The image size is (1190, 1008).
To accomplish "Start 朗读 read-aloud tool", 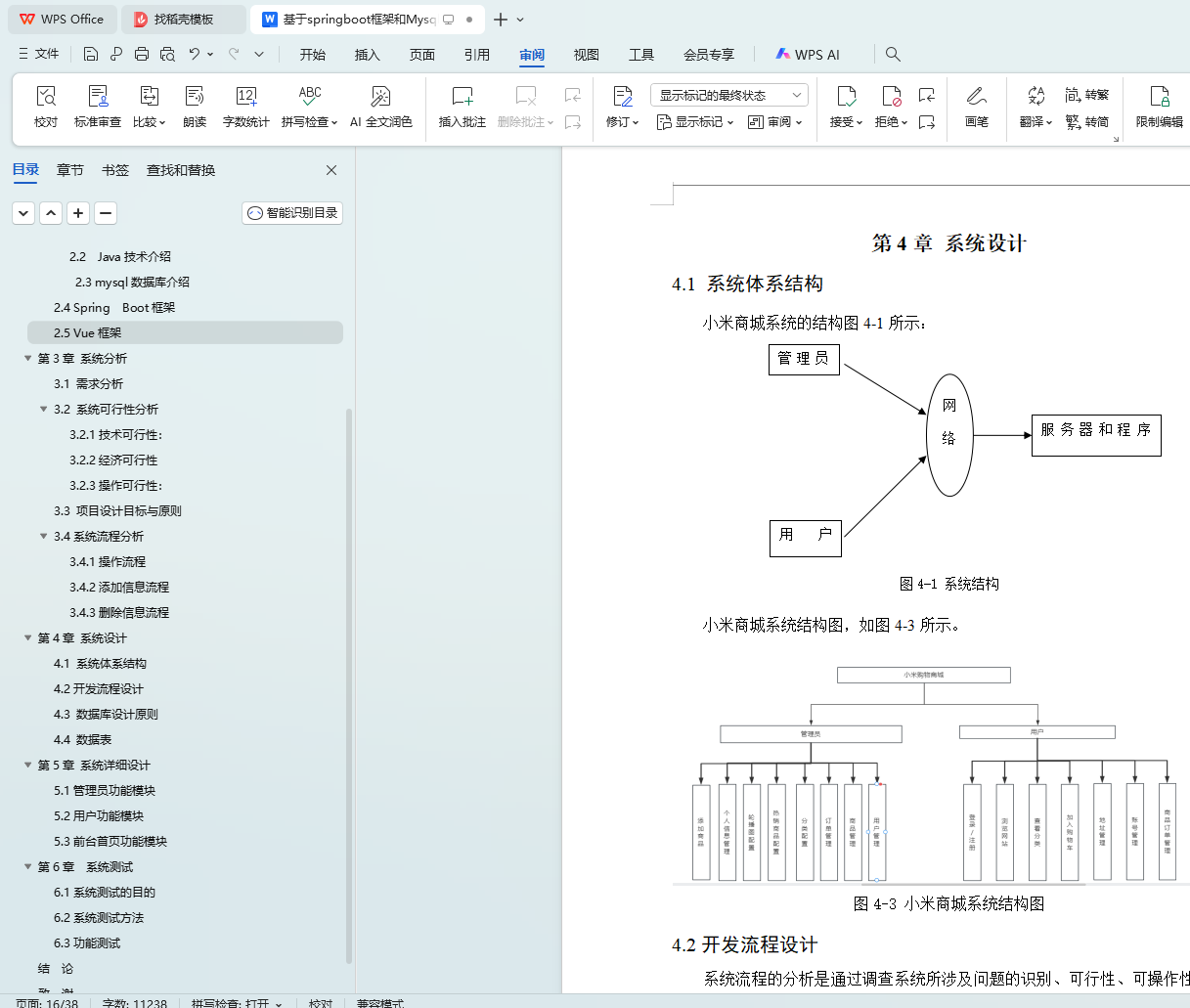I will coord(195,107).
